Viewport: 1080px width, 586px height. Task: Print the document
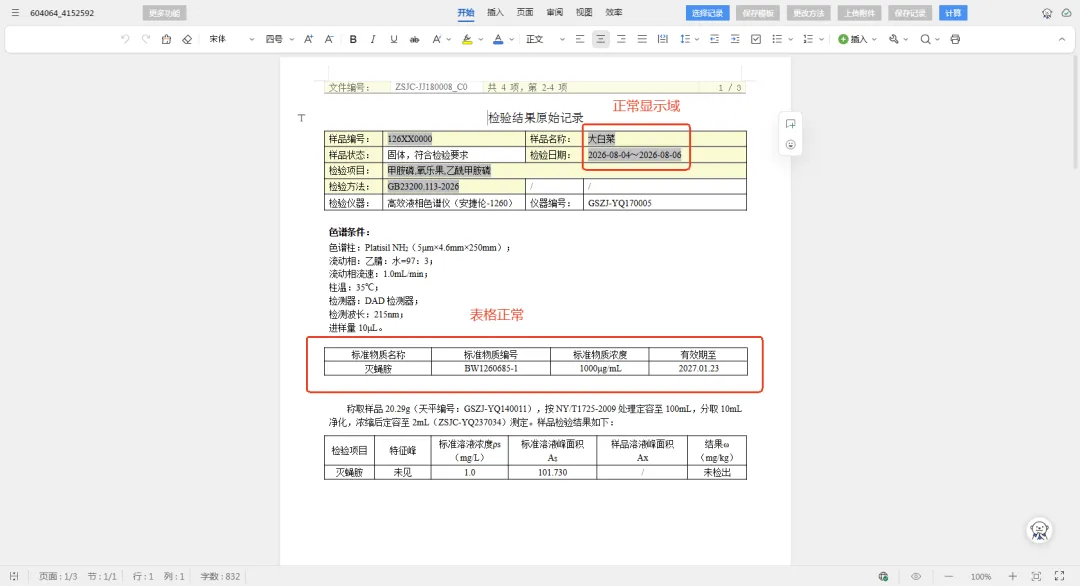click(955, 39)
